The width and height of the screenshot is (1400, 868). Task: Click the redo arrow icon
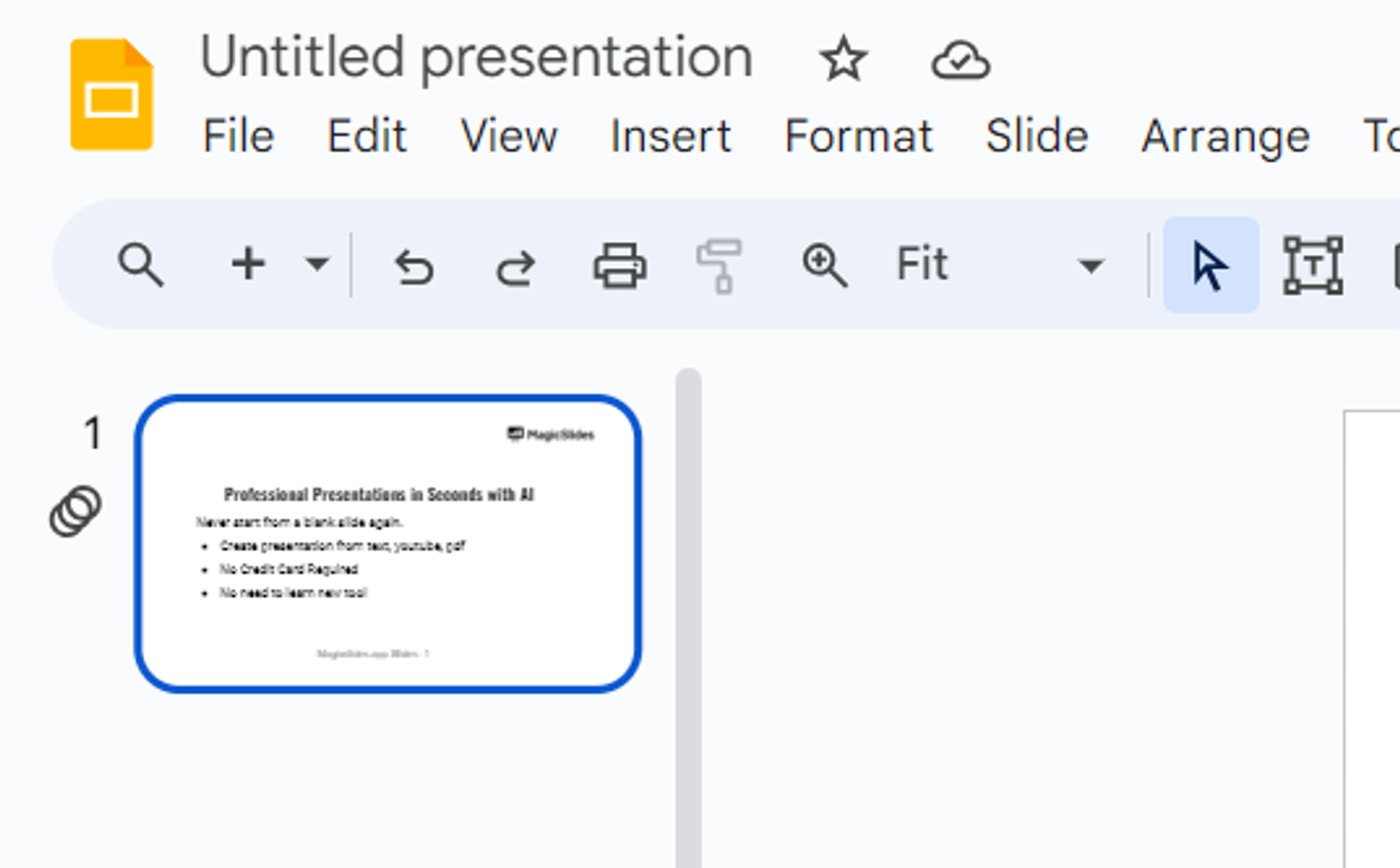[x=516, y=265]
